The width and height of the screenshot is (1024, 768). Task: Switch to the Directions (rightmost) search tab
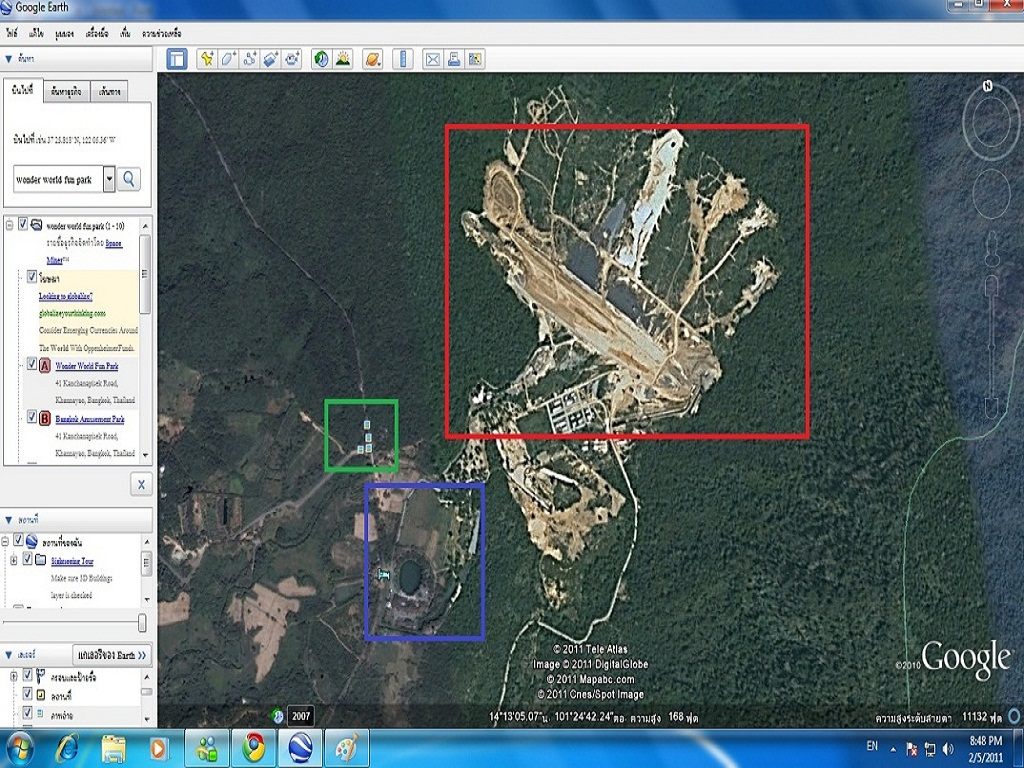tap(109, 92)
